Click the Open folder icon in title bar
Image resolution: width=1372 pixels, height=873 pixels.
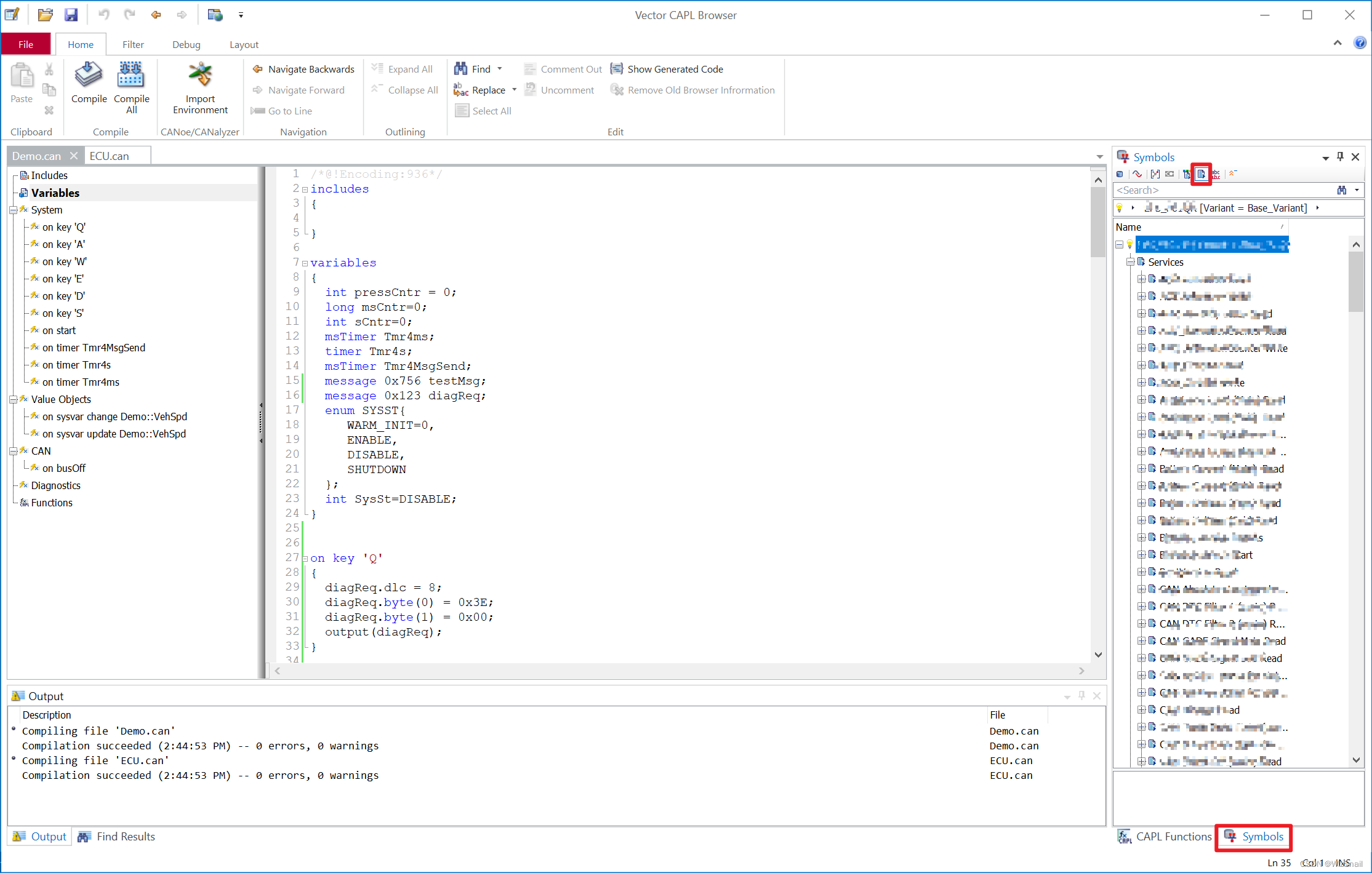45,15
